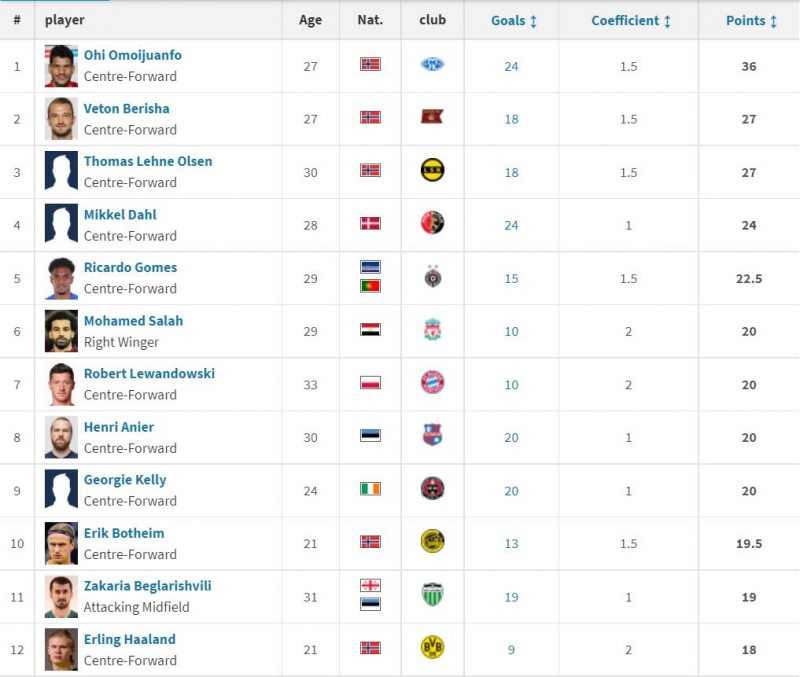Open Erling Haaland player profile link
The width and height of the screenshot is (800, 677).
click(129, 639)
